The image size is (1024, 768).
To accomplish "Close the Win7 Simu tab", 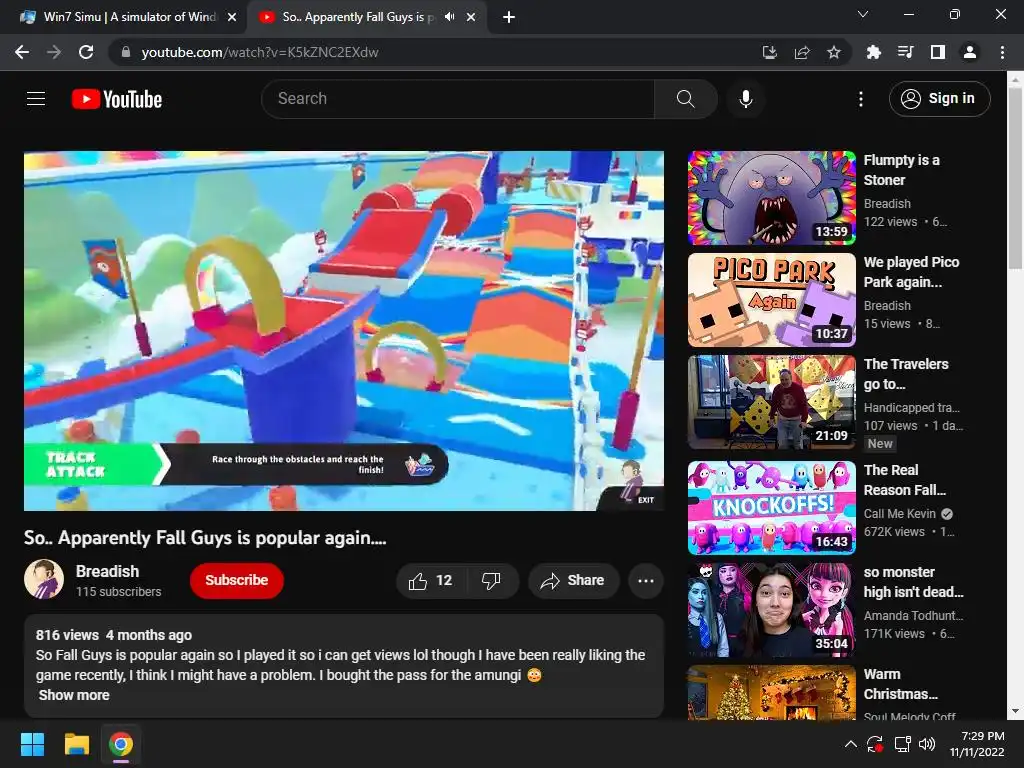I will pyautogui.click(x=232, y=18).
